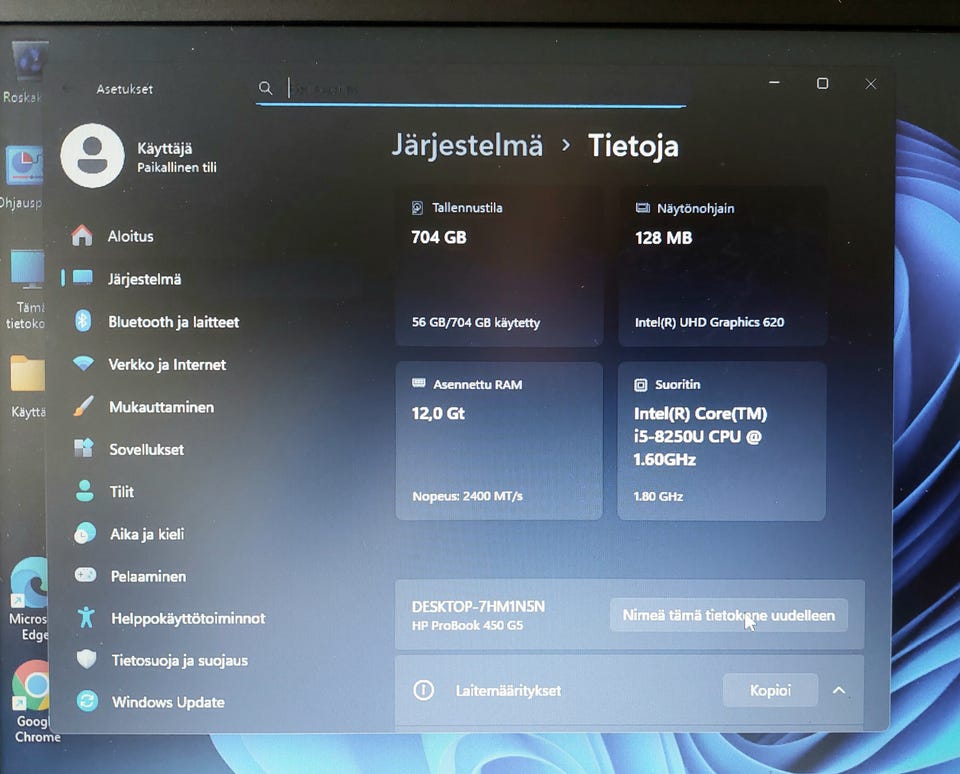Click the Näytönohjain 128 MB card

[x=723, y=266]
